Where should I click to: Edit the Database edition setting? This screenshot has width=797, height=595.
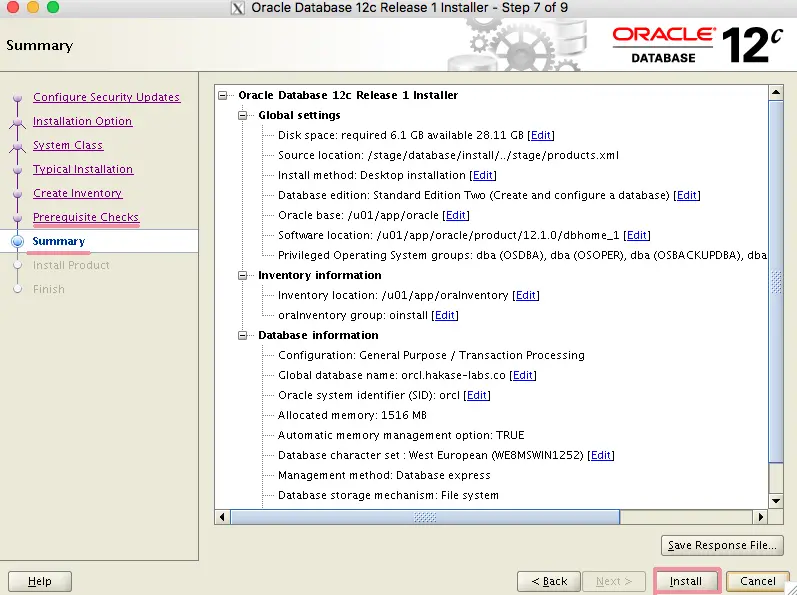pos(687,195)
